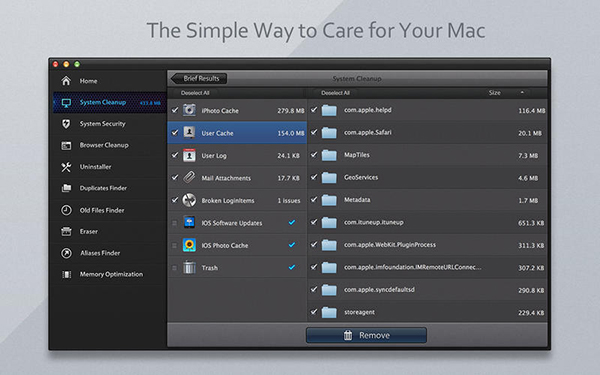
Task: Go back to Brief Results
Action: [199, 78]
